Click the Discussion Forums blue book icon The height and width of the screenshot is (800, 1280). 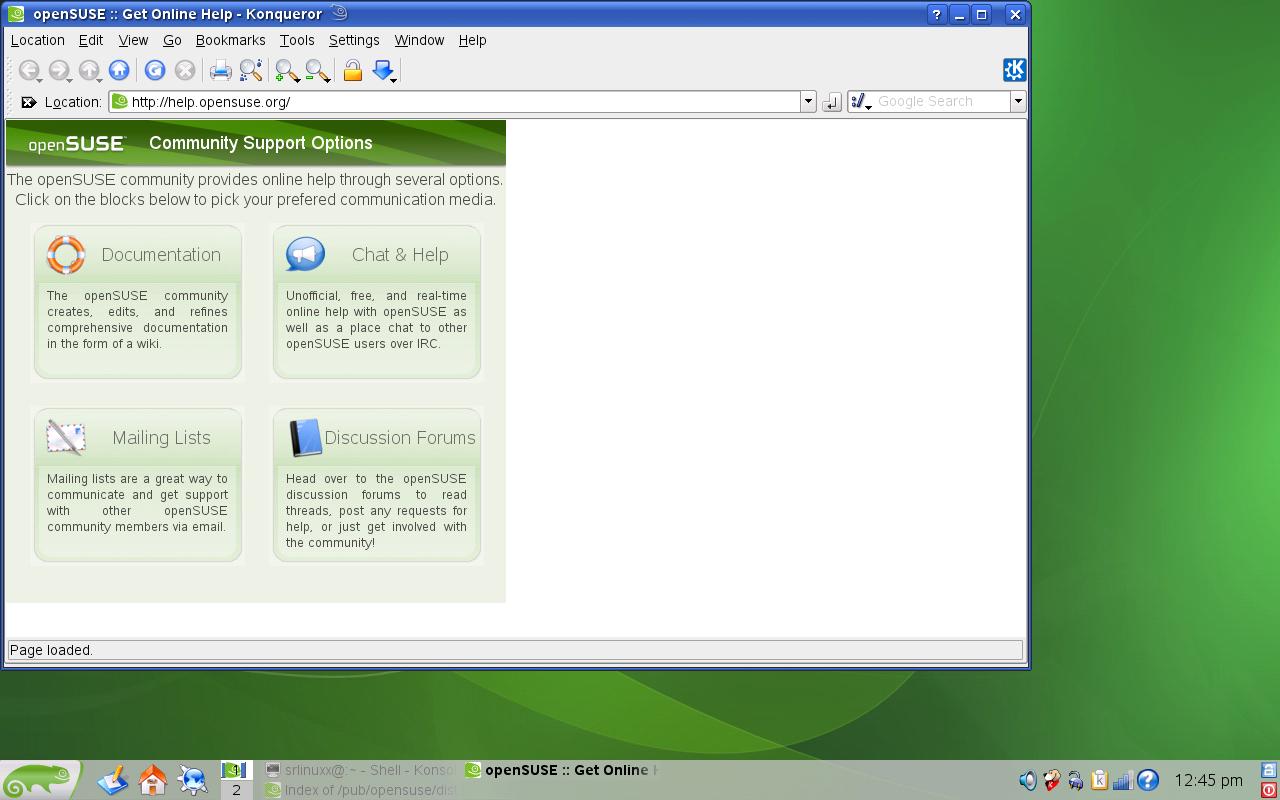click(x=305, y=438)
